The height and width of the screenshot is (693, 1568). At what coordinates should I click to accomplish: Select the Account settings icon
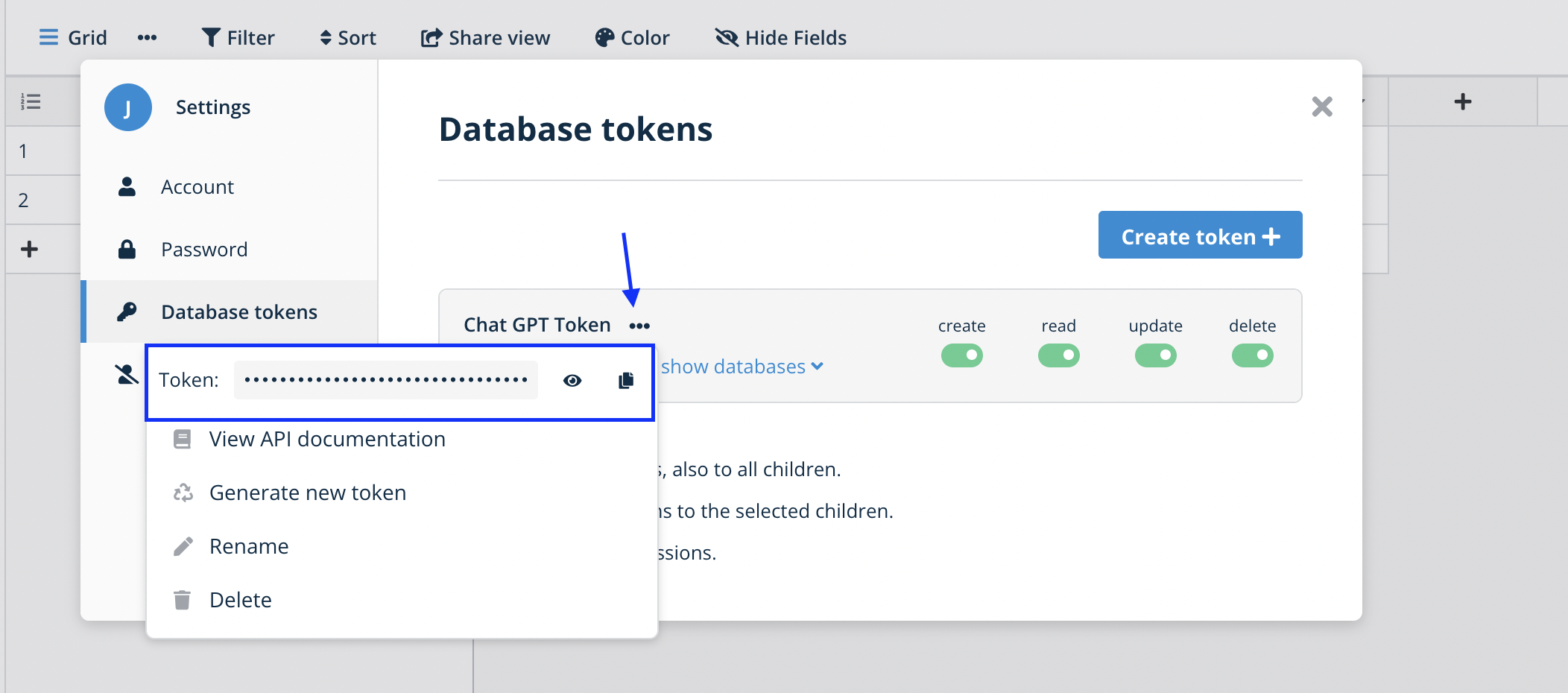click(128, 186)
